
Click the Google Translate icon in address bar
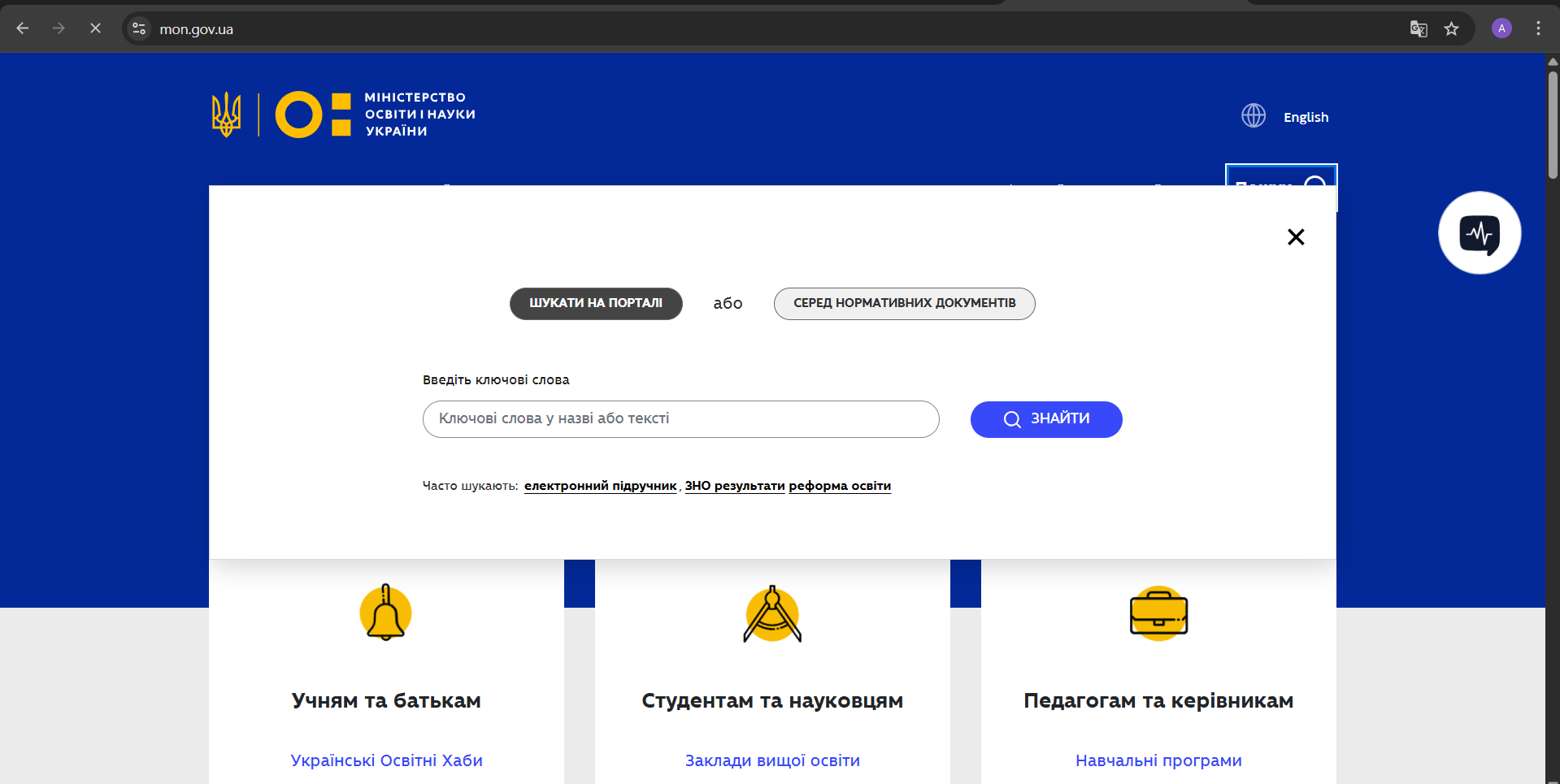tap(1418, 29)
